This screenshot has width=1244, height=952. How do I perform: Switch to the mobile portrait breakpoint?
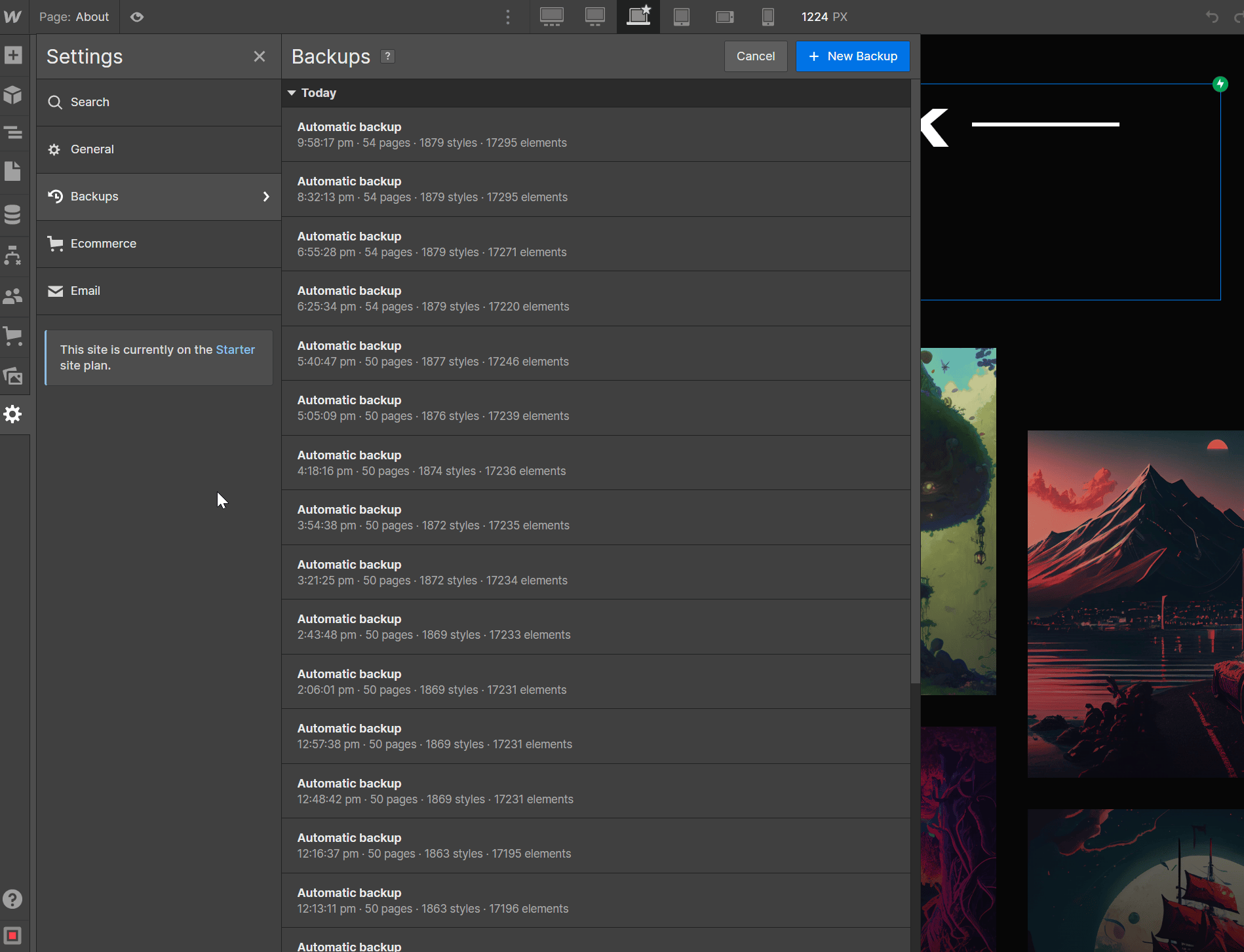point(768,17)
